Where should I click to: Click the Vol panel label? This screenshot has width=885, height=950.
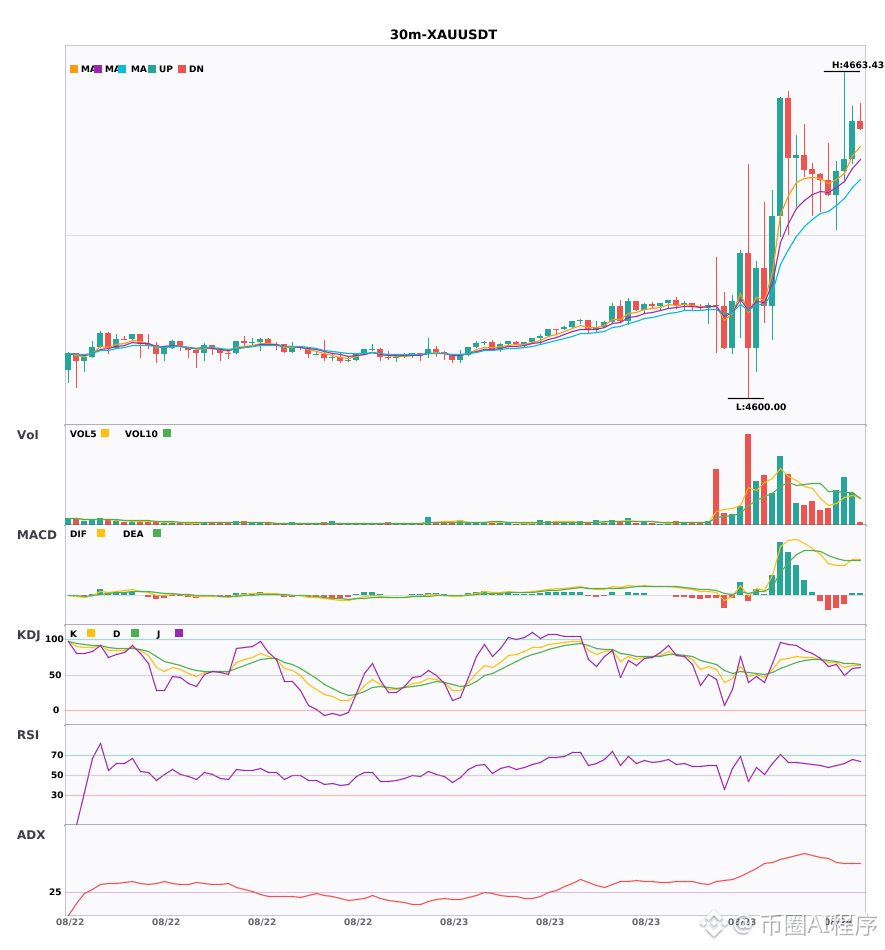point(27,434)
